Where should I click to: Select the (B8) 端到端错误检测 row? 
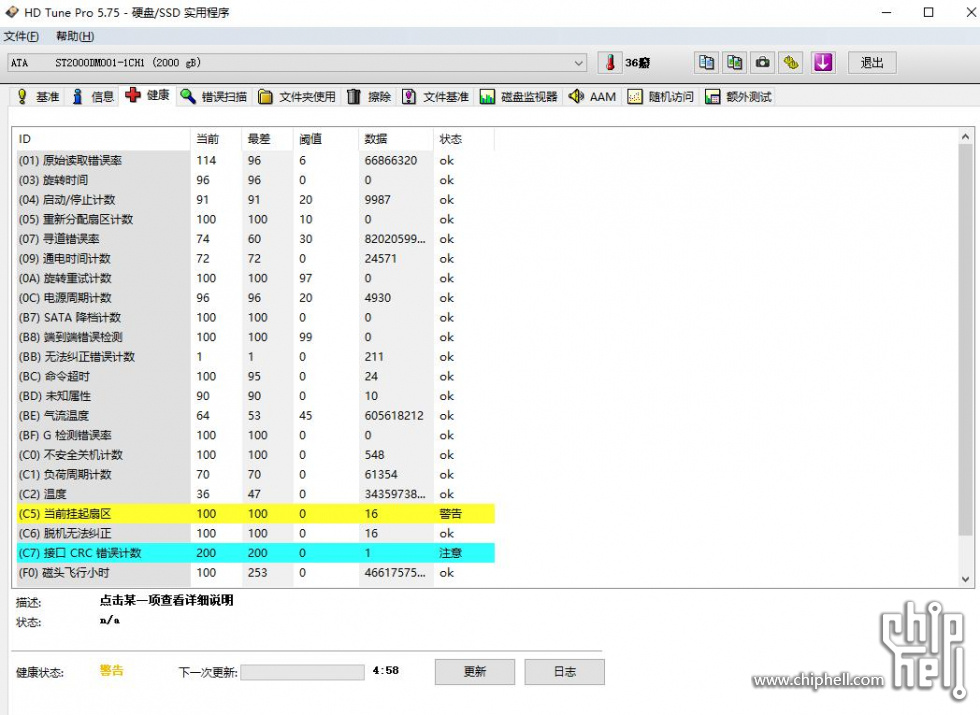[254, 337]
